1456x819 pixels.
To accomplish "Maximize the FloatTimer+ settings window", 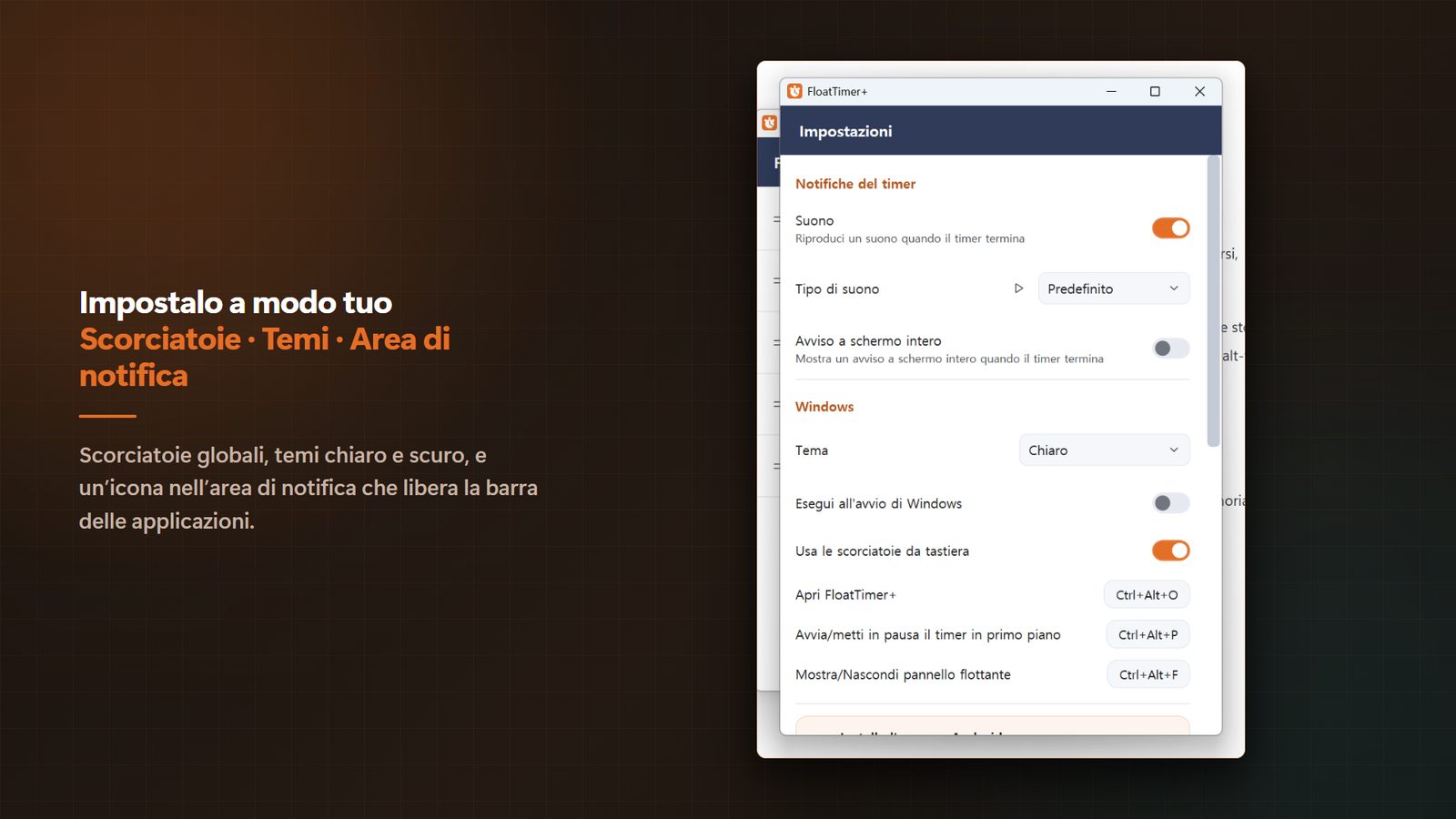I will click(x=1155, y=91).
